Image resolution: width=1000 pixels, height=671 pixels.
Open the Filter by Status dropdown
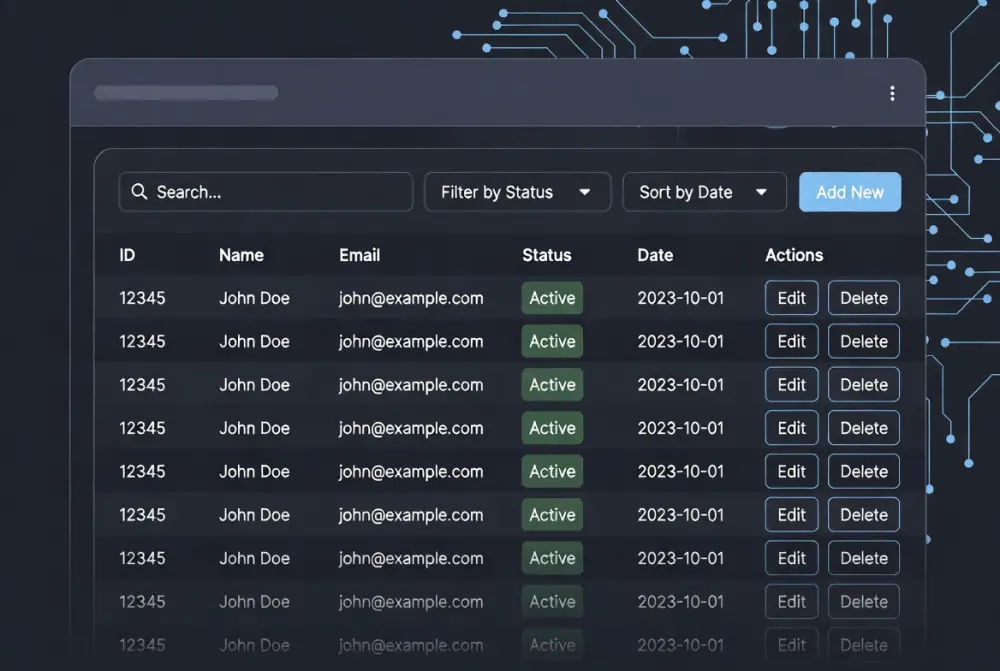[x=517, y=191]
